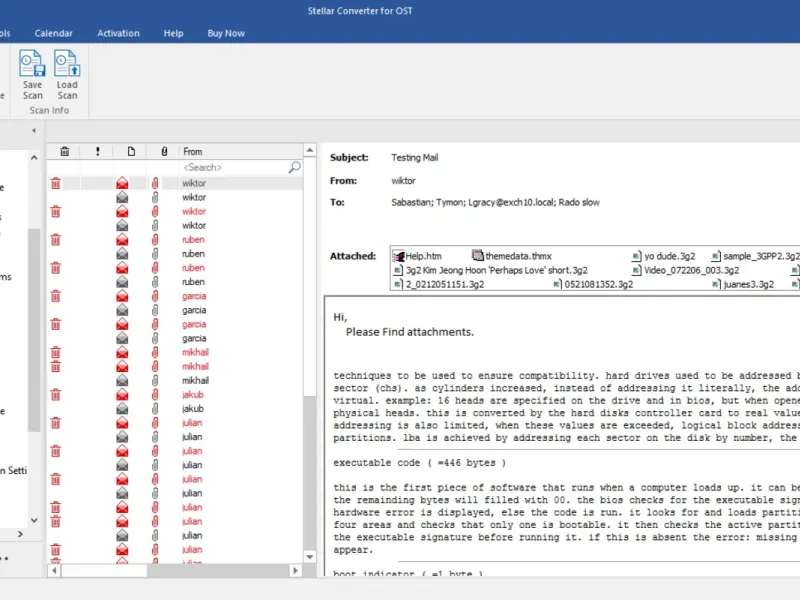Click the left pane's vertical scrollbar thumb
Viewport: 800px width, 600px height.
[34, 331]
